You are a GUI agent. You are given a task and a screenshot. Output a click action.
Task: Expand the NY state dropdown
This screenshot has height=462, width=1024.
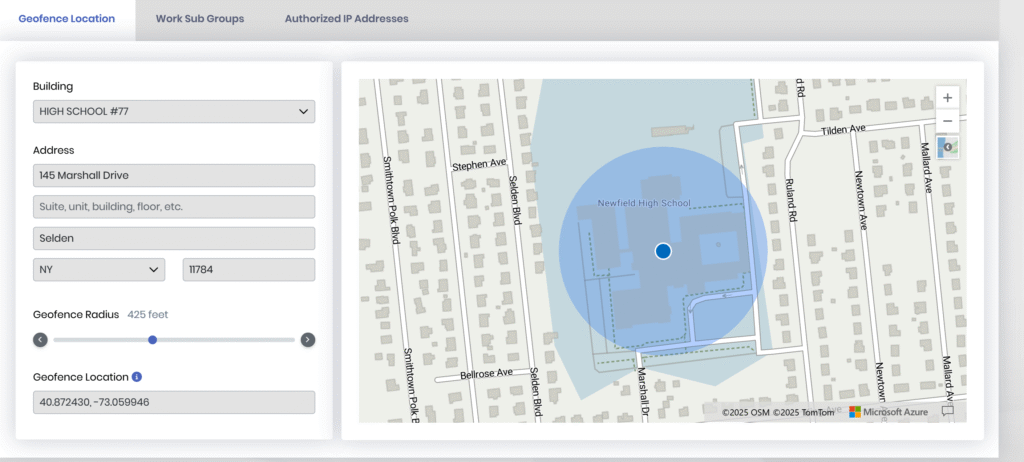(99, 270)
